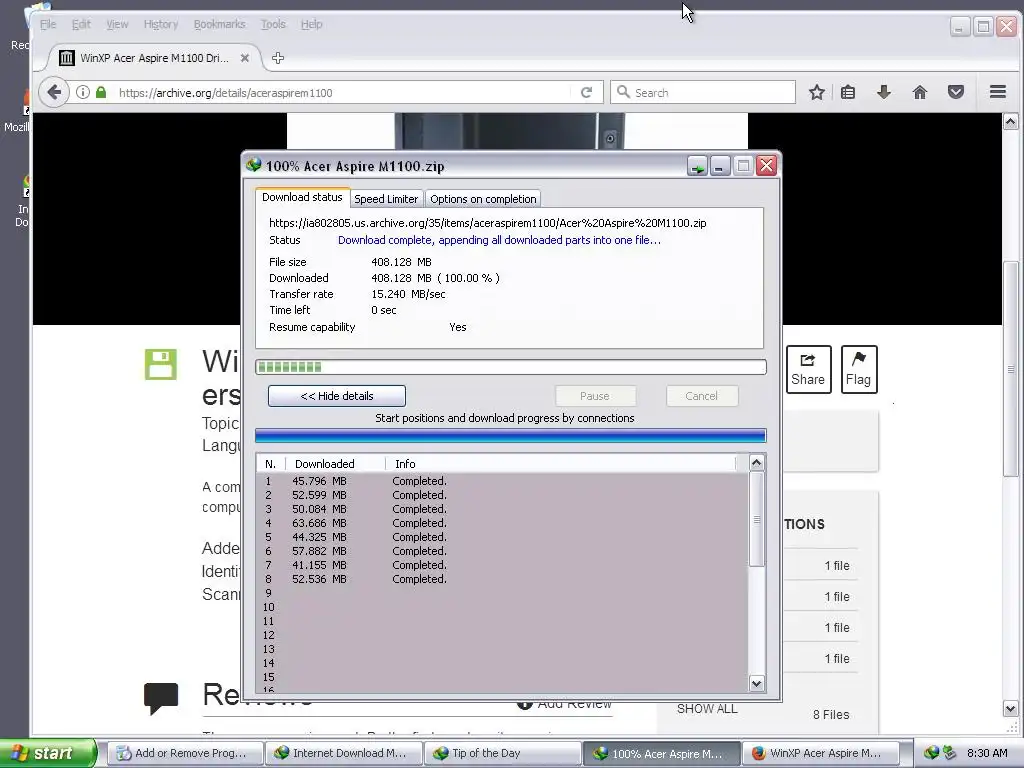
Task: Open the Bookmarks menu
Action: (x=219, y=24)
